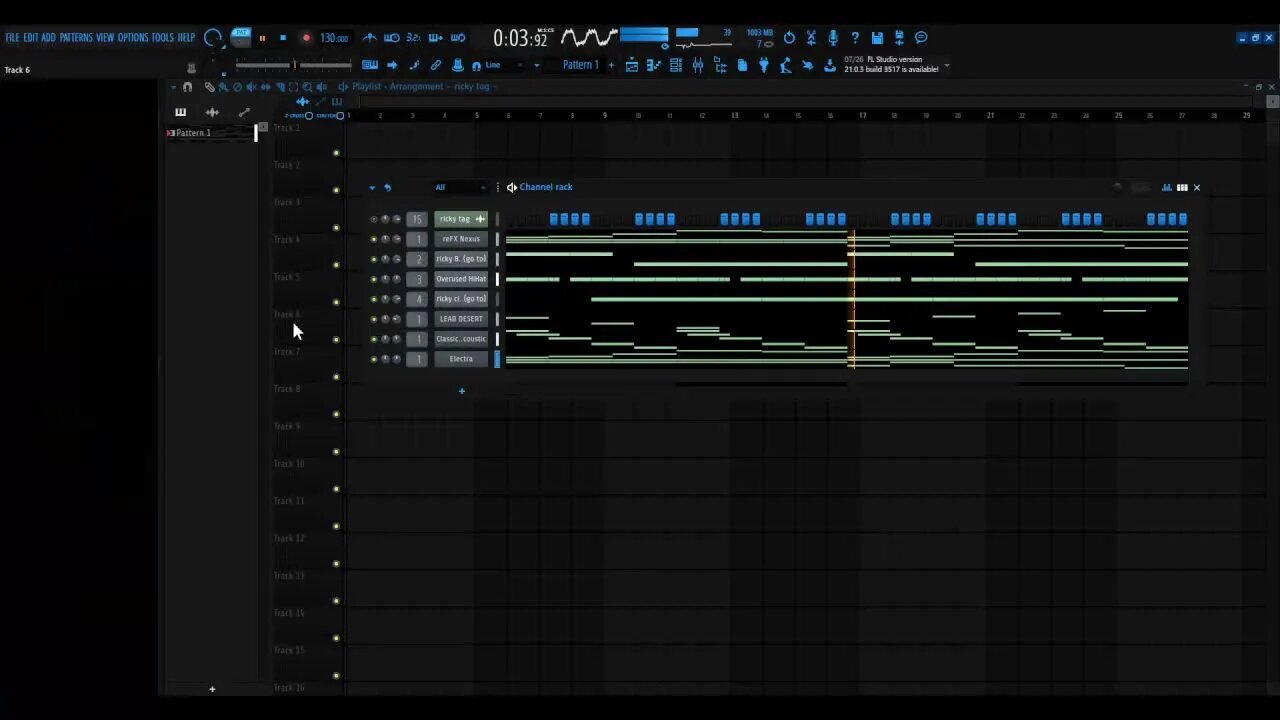Mute the Electra channel LED
1280x720 pixels.
click(x=374, y=359)
